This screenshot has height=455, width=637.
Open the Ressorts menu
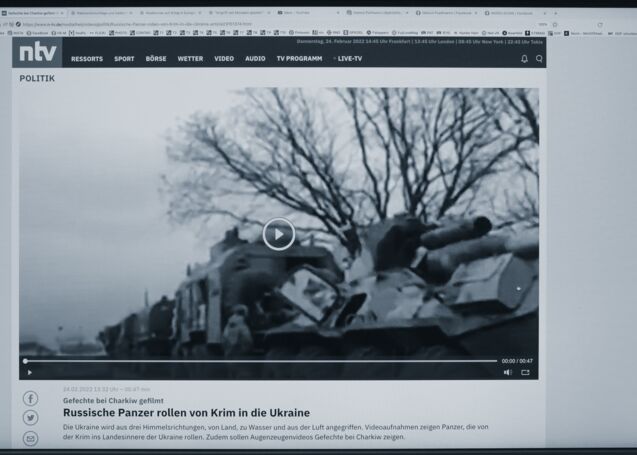pyautogui.click(x=87, y=59)
